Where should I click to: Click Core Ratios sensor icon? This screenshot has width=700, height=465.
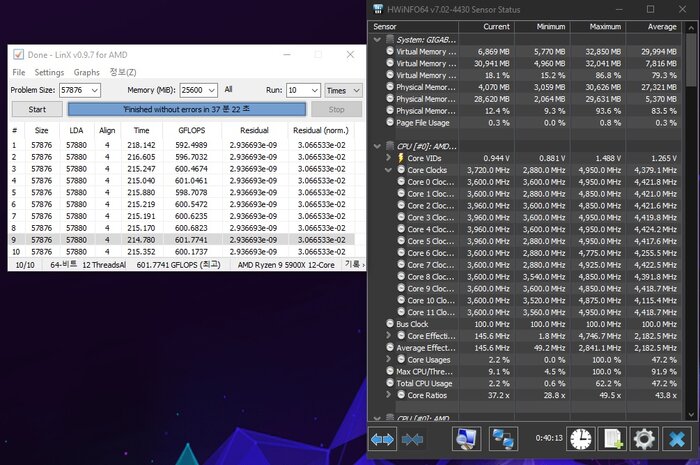(401, 394)
